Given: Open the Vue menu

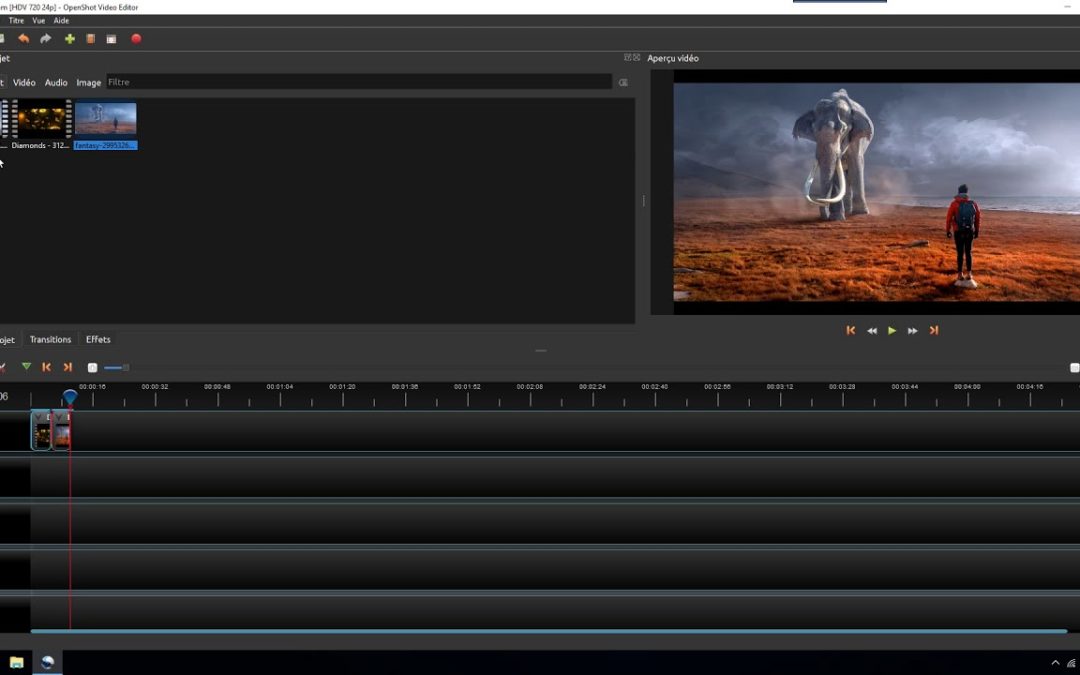Looking at the screenshot, I should tap(38, 20).
